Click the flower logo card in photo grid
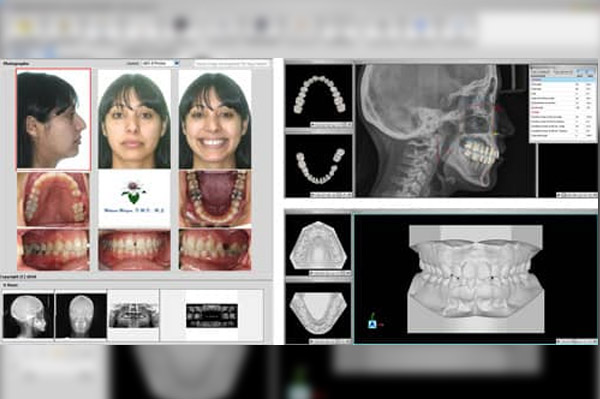Image resolution: width=600 pixels, height=399 pixels. pos(134,199)
